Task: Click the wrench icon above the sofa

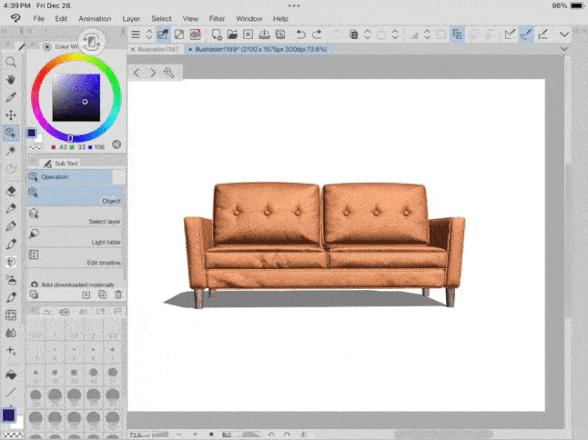Action: 169,72
